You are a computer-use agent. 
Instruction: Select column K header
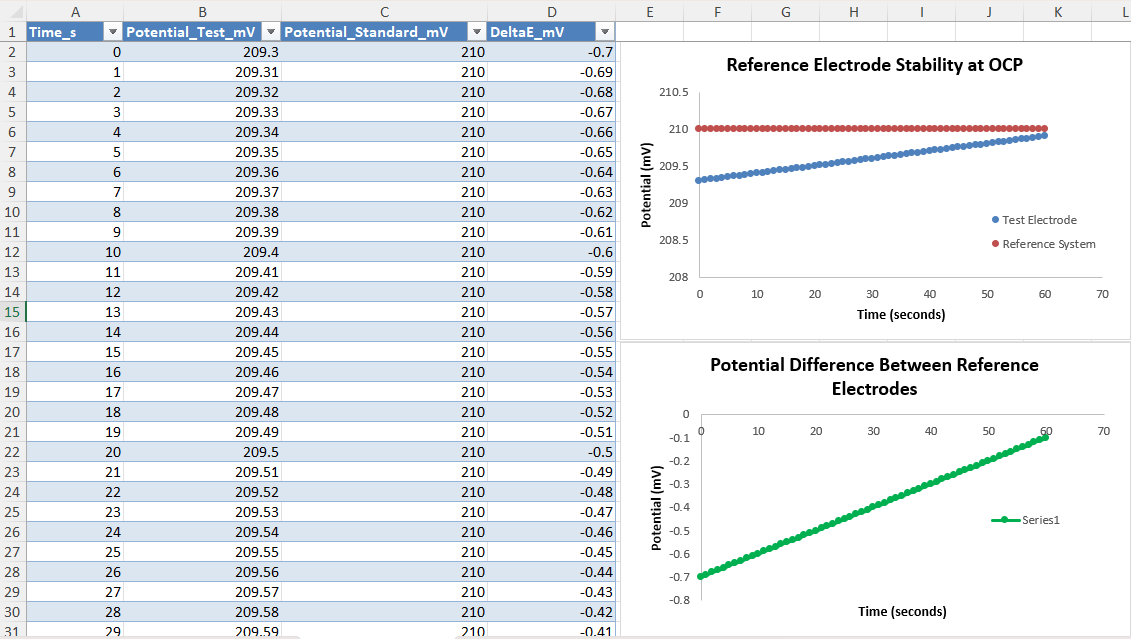pyautogui.click(x=1057, y=12)
